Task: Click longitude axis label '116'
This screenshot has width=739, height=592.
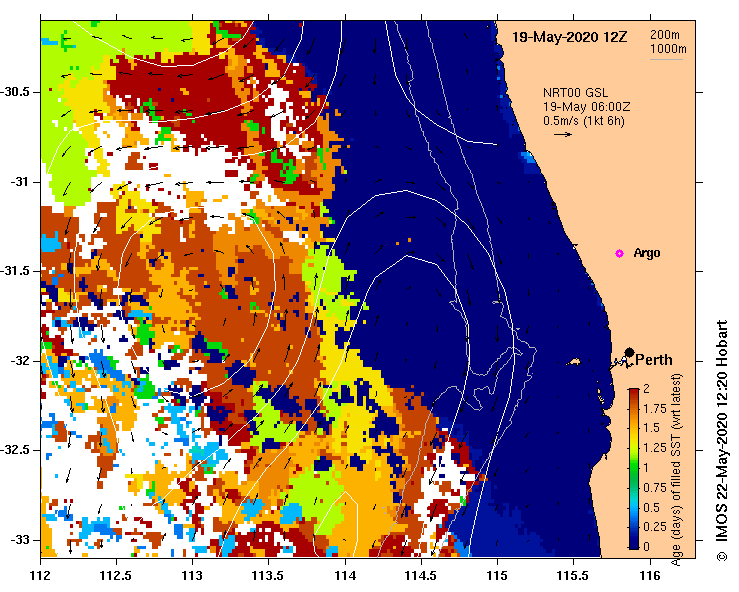Action: pos(650,576)
